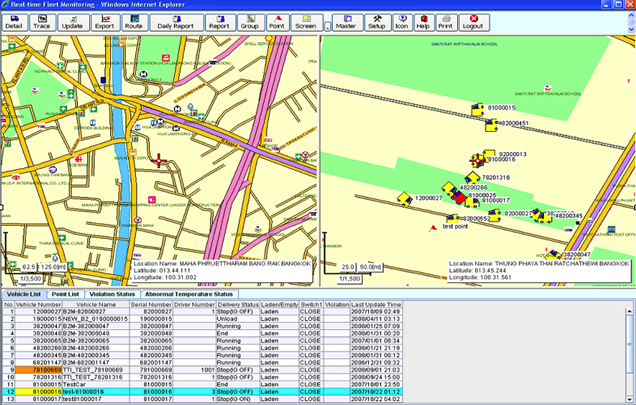Sort by Last Update Time column header
This screenshot has width=636, height=405.
click(x=376, y=304)
